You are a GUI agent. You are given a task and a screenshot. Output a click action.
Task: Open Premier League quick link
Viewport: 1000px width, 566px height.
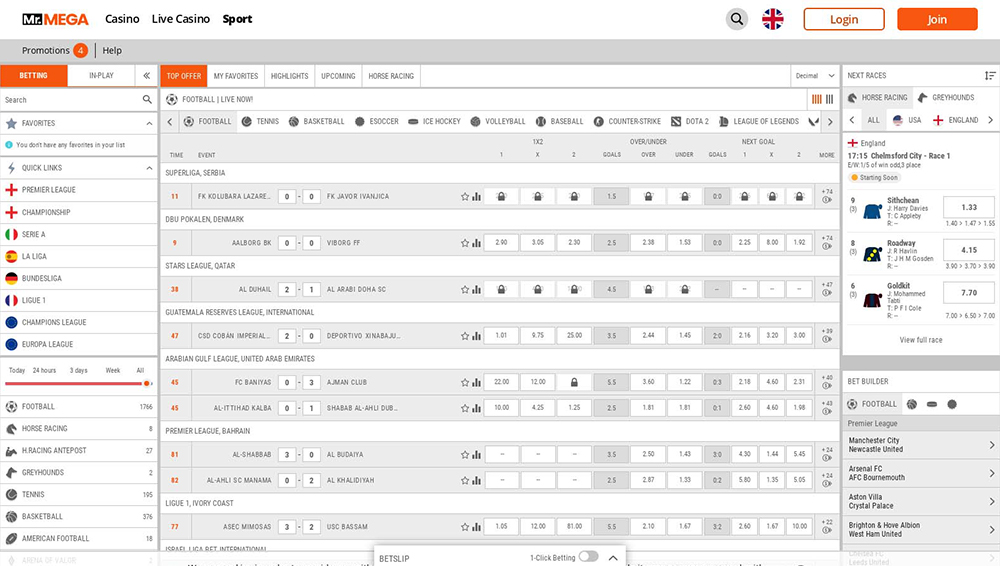(x=78, y=190)
